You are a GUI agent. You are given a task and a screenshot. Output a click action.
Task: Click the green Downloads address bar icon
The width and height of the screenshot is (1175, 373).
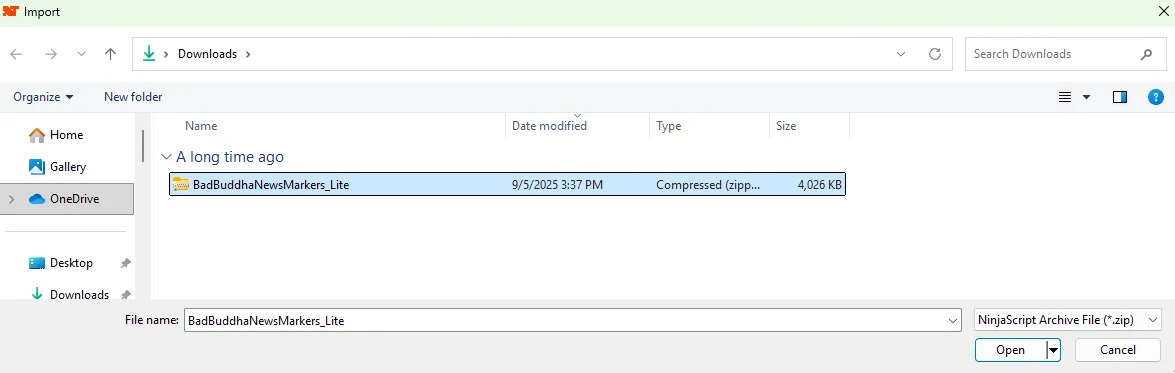point(149,54)
